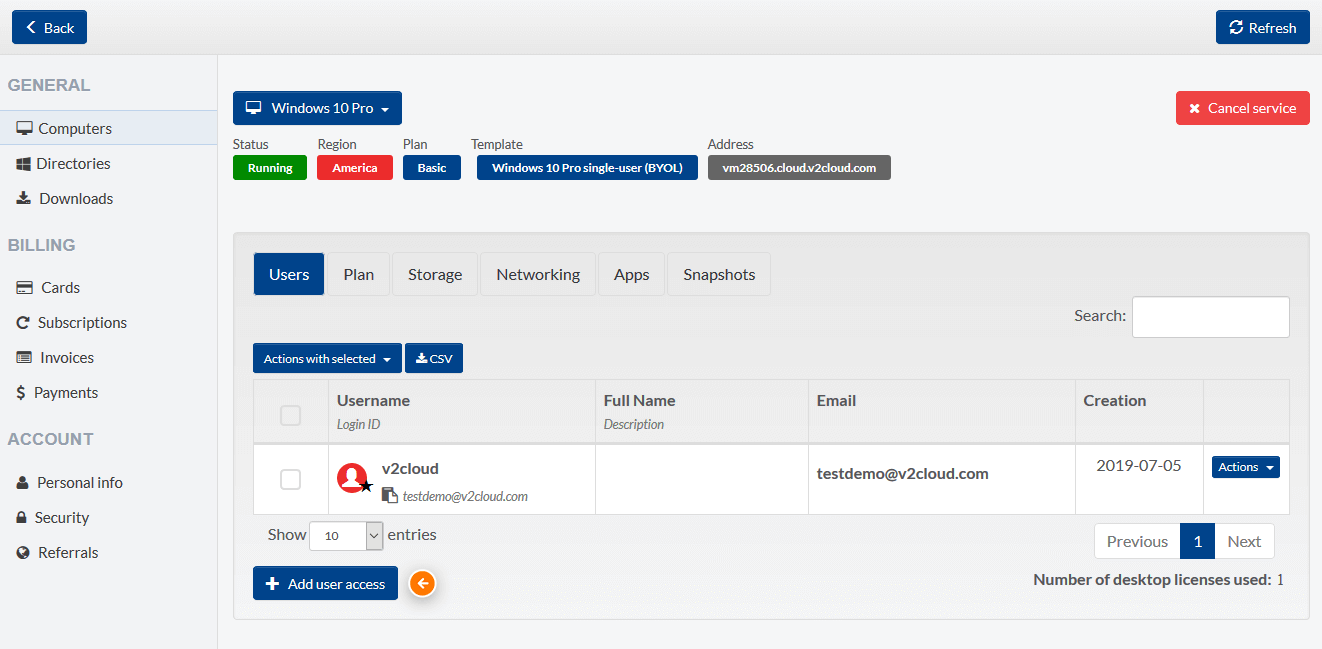This screenshot has height=649, width=1322.
Task: Click the Invoices list icon
Action: point(24,357)
